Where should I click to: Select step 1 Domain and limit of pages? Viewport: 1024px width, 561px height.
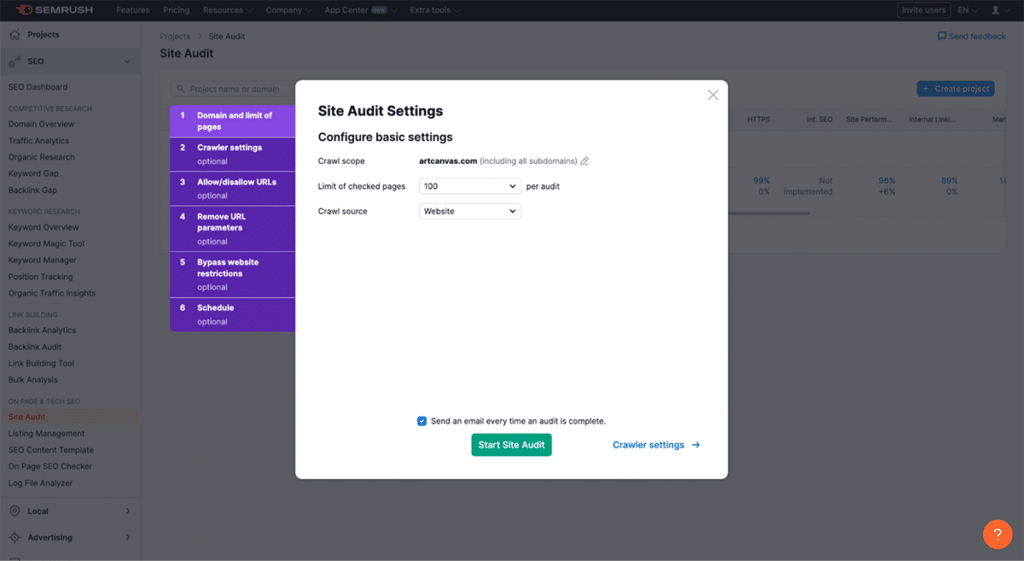pyautogui.click(x=232, y=121)
